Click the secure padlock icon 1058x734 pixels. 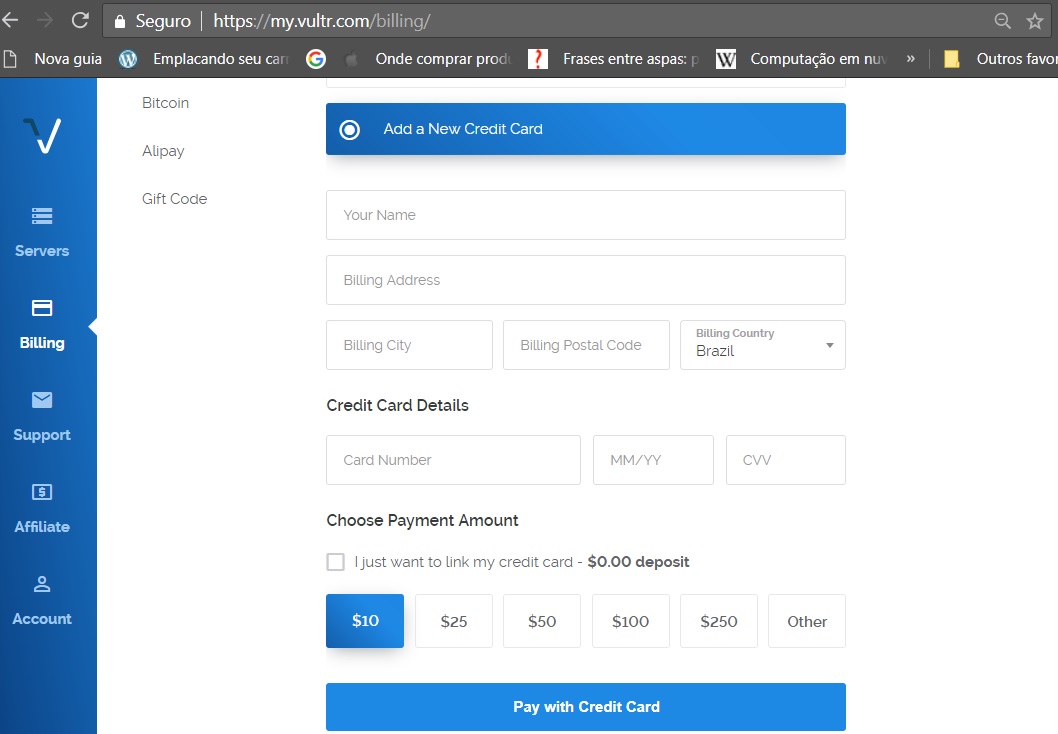(x=120, y=22)
